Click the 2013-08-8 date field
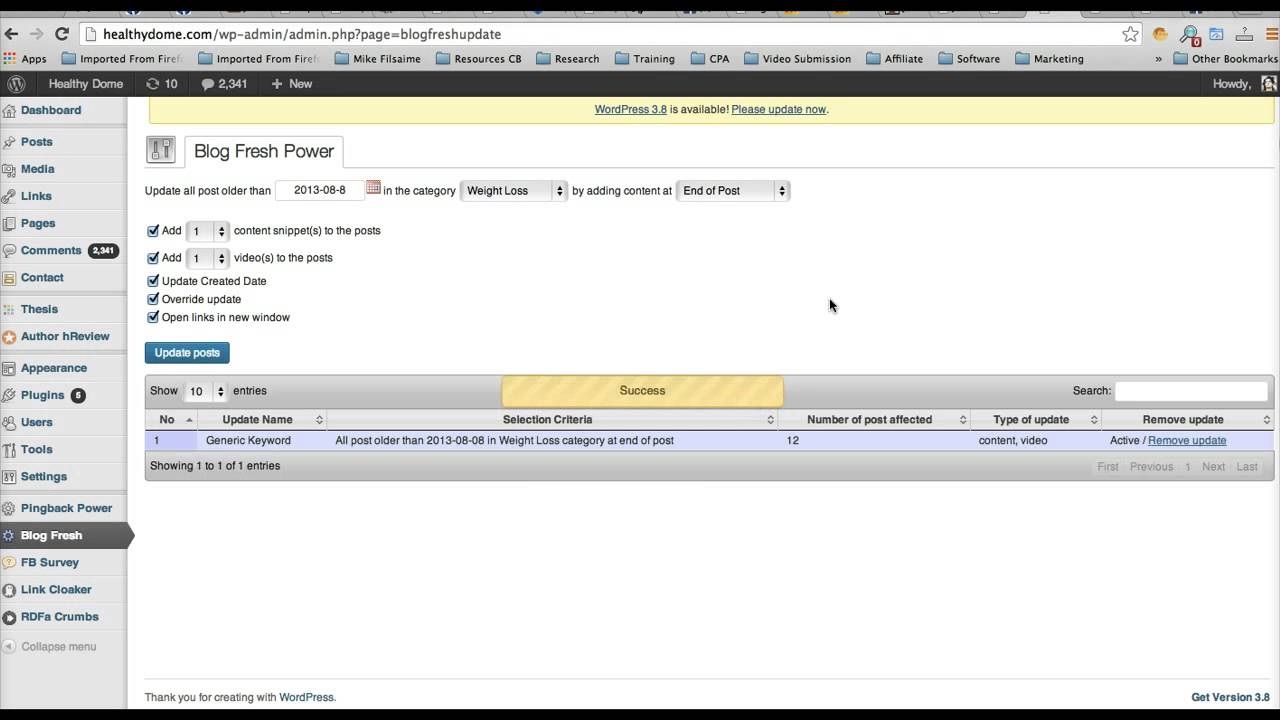1280x720 pixels. tap(320, 190)
